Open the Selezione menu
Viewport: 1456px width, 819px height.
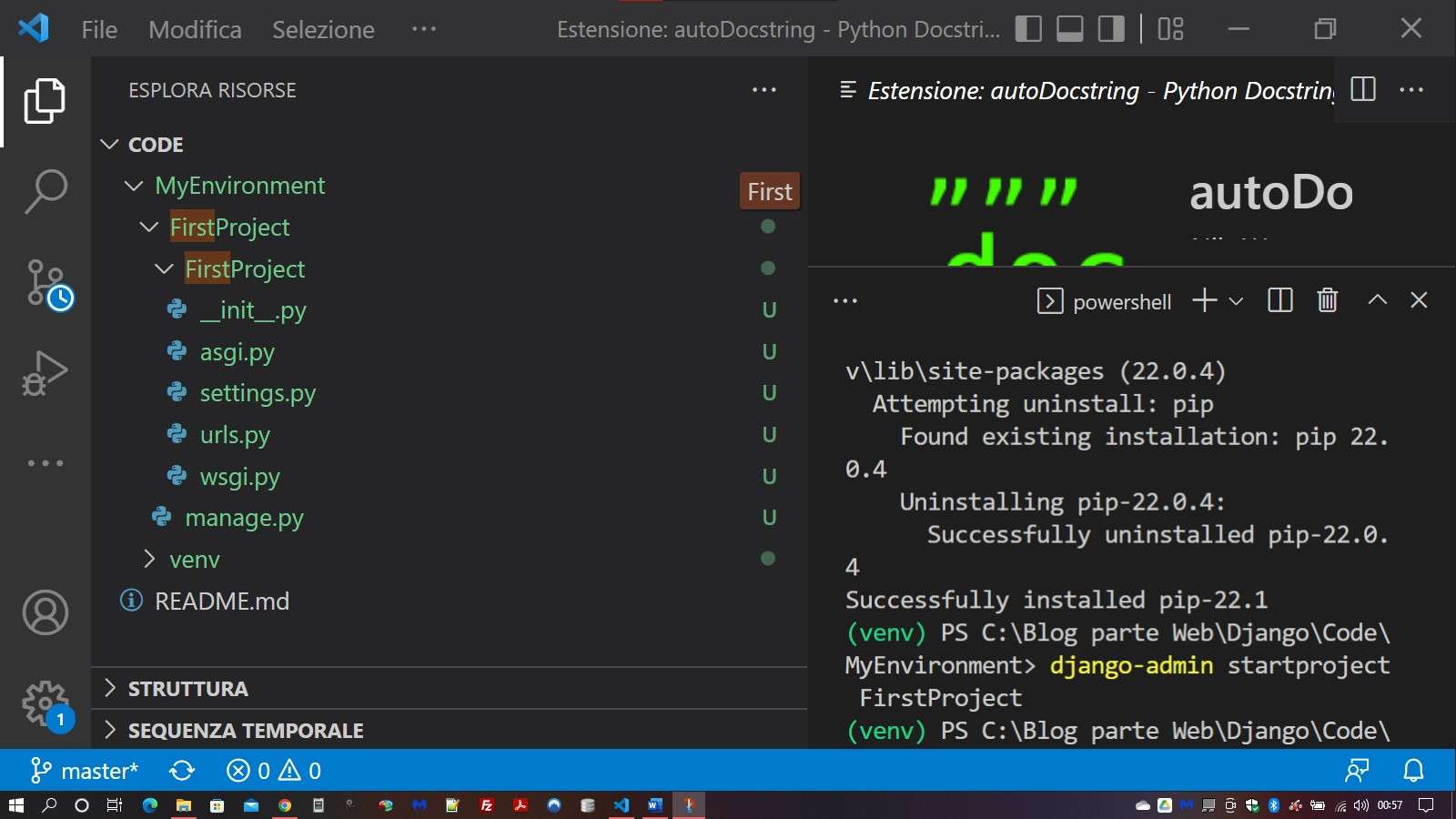tap(323, 29)
